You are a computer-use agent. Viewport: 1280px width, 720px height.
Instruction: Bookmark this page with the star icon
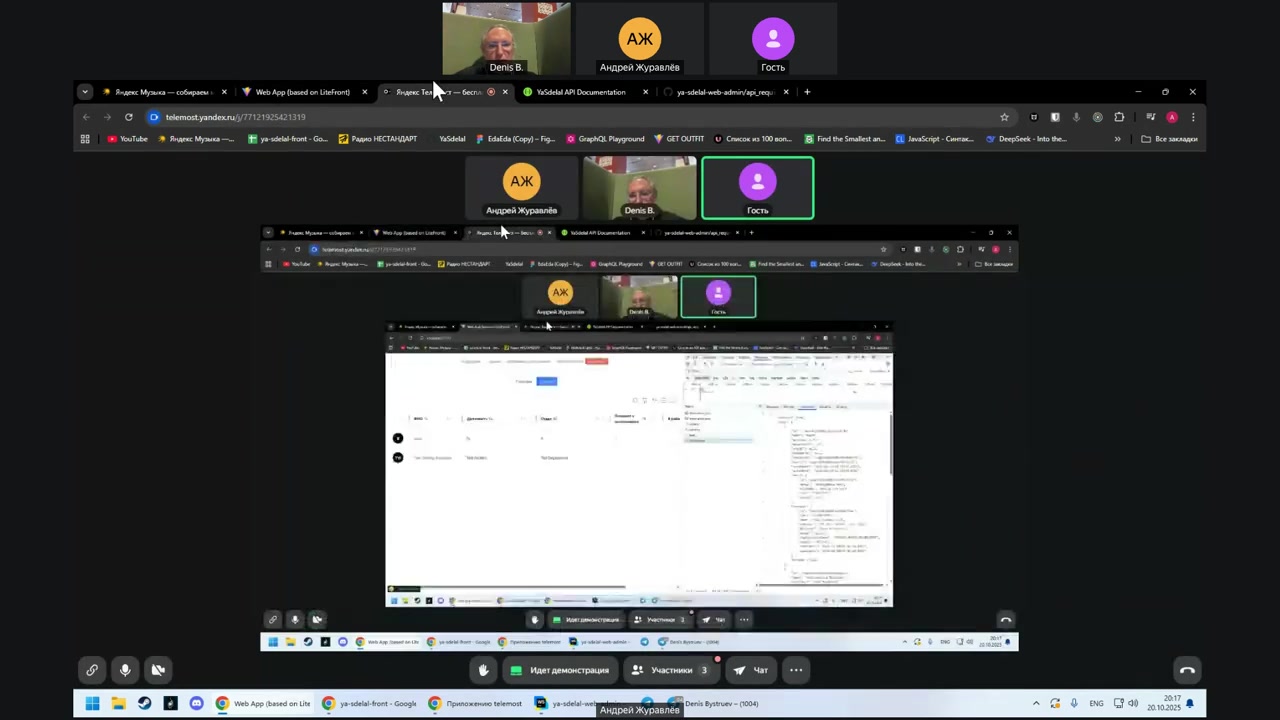tap(1004, 117)
